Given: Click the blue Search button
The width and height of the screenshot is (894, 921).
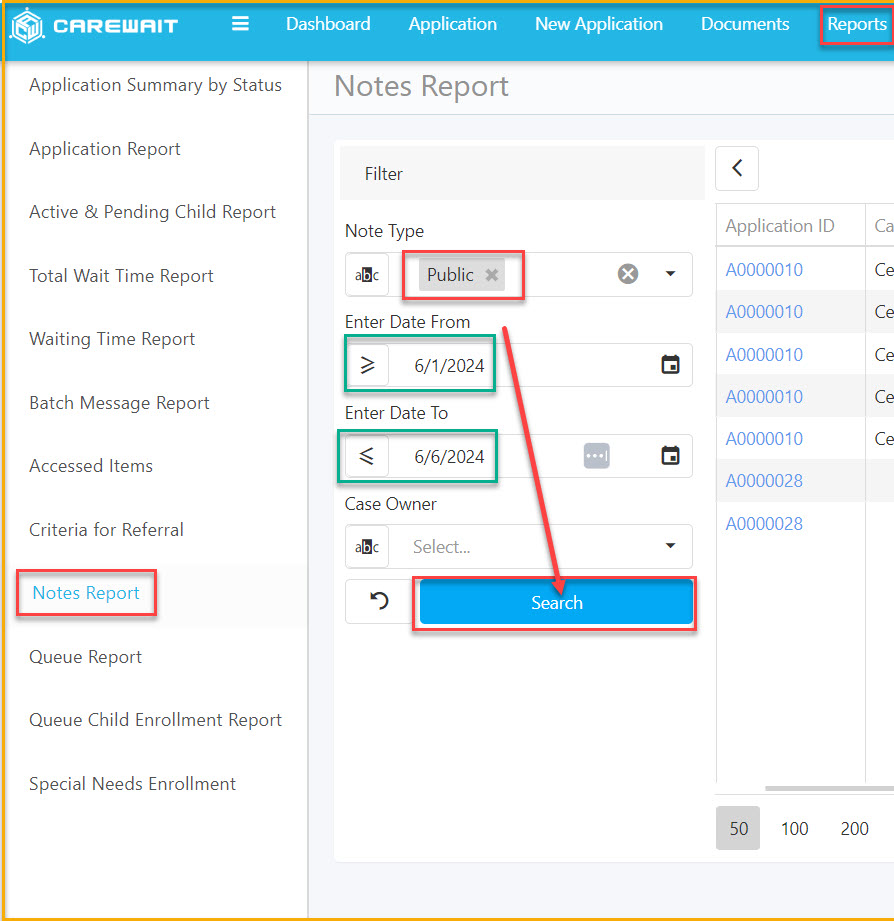Looking at the screenshot, I should click(556, 602).
